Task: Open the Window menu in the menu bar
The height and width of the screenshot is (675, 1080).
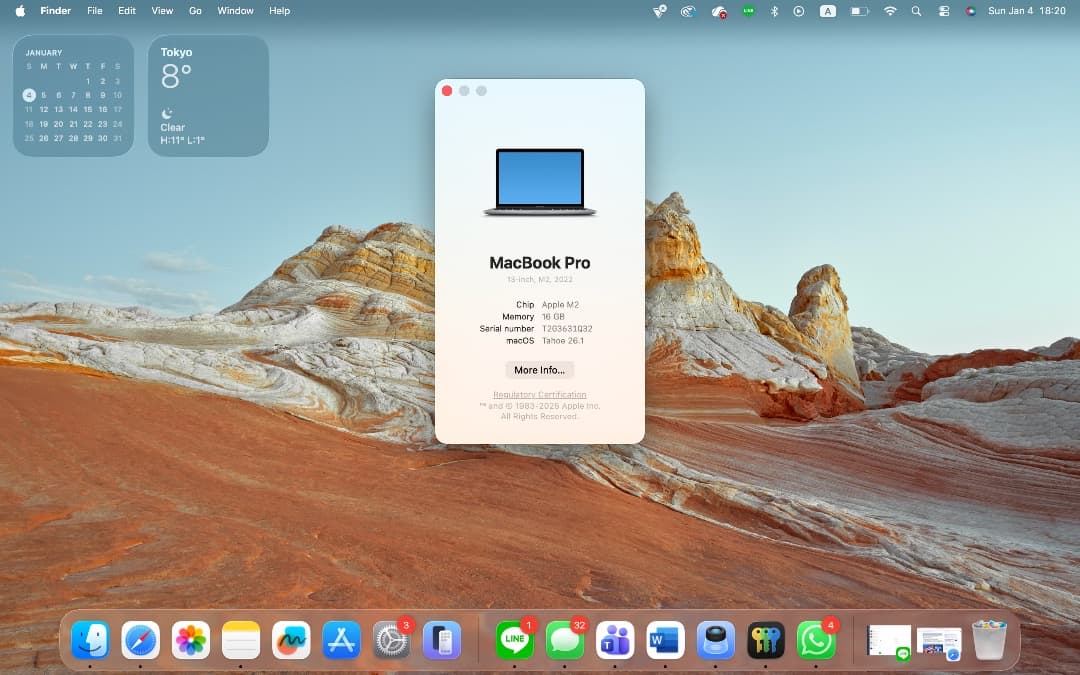Action: [x=235, y=11]
